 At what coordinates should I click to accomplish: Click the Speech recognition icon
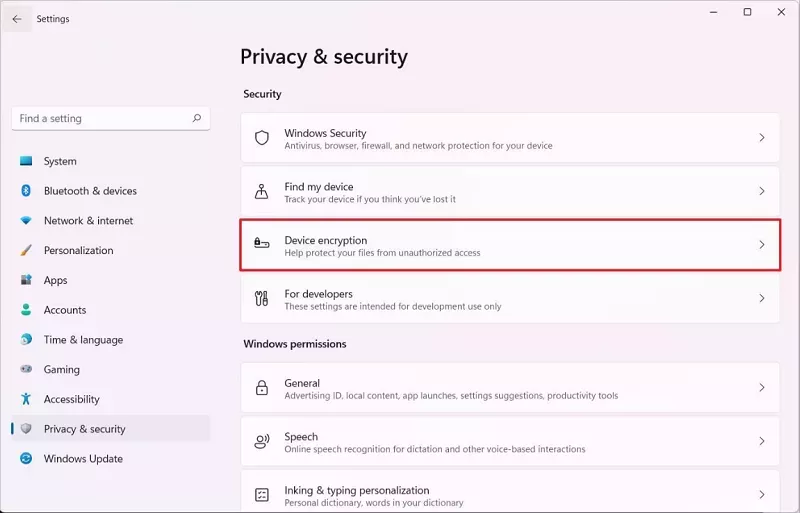pyautogui.click(x=262, y=441)
